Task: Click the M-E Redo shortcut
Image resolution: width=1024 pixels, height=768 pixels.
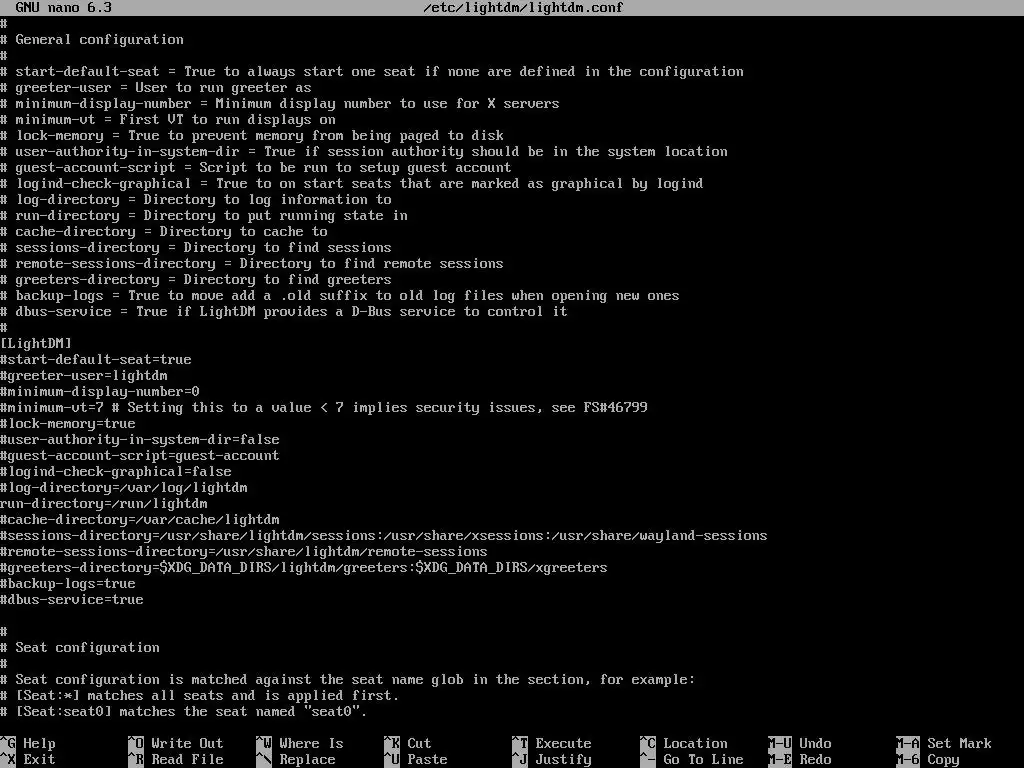Action: 800,760
